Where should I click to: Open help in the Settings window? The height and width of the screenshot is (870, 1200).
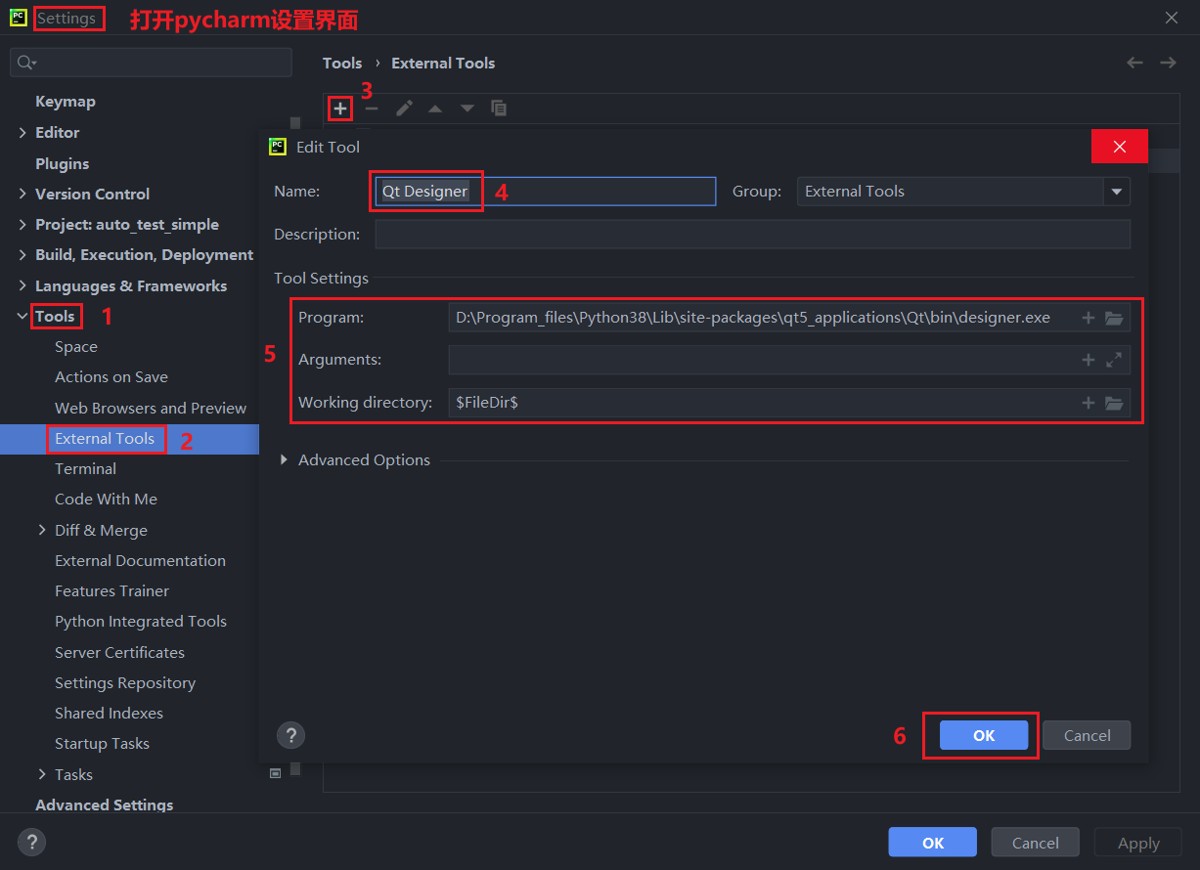coord(31,842)
